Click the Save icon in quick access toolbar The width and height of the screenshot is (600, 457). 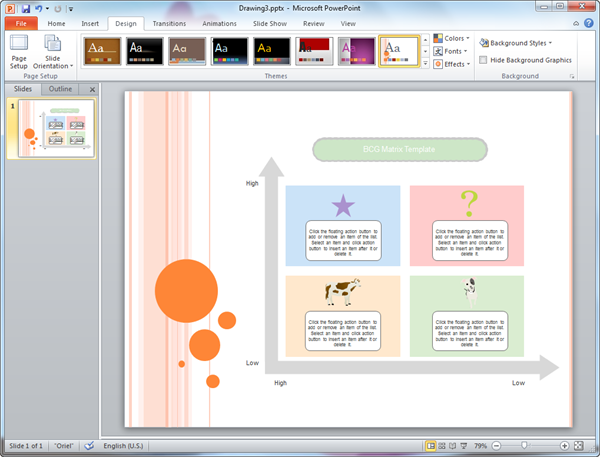click(26, 8)
